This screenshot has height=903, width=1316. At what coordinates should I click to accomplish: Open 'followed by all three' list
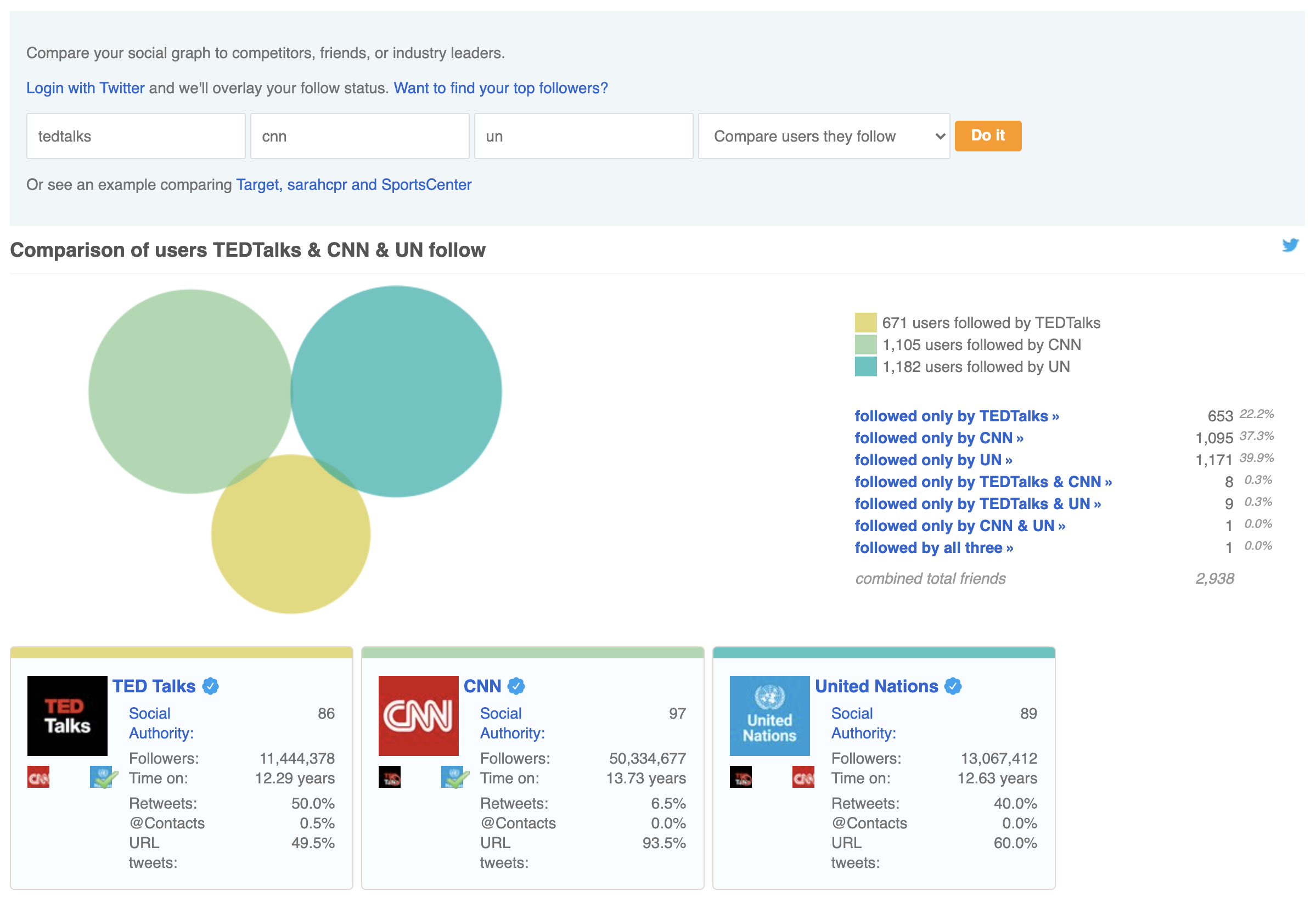(x=934, y=548)
